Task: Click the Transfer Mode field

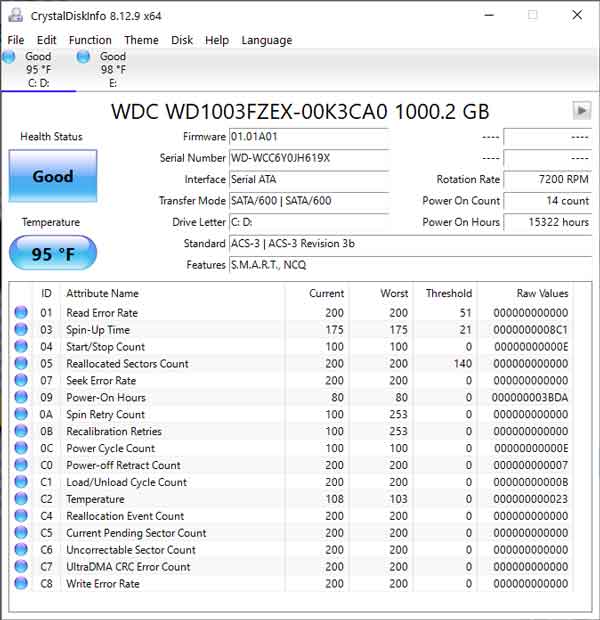Action: (x=309, y=201)
